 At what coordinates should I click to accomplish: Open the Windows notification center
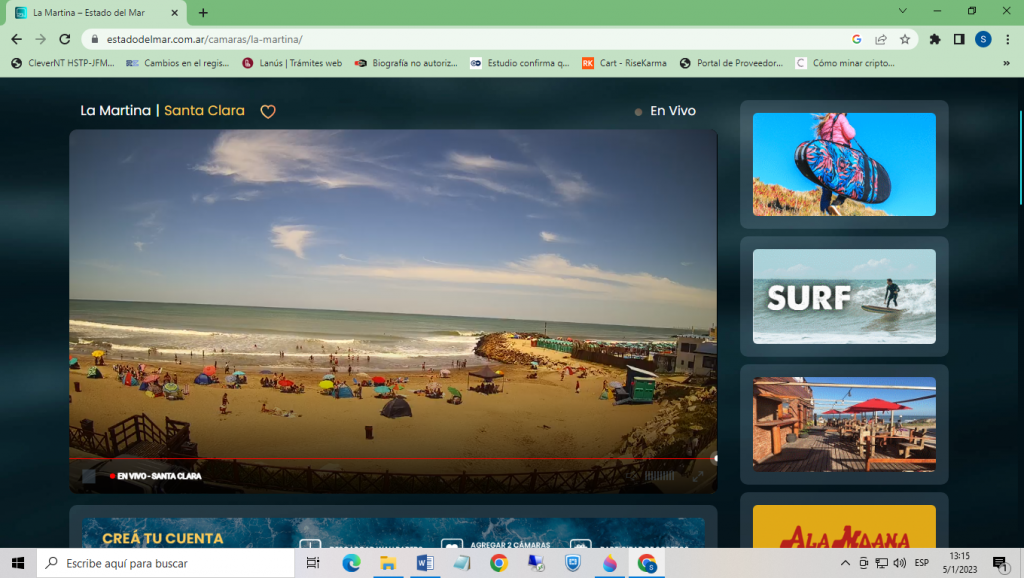click(x=1000, y=563)
